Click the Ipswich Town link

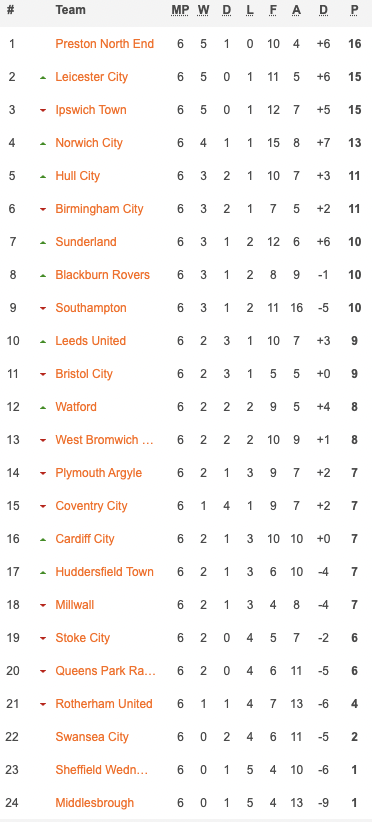(x=91, y=110)
